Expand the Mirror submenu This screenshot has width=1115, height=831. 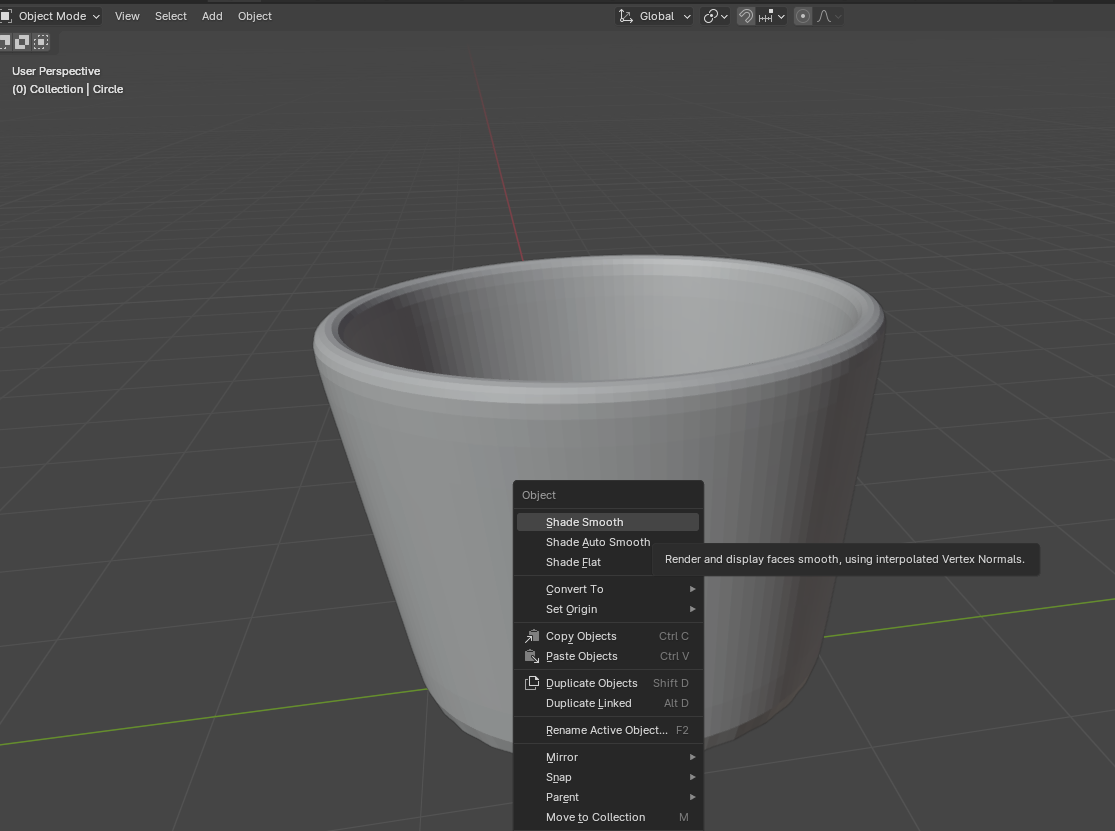pos(608,756)
